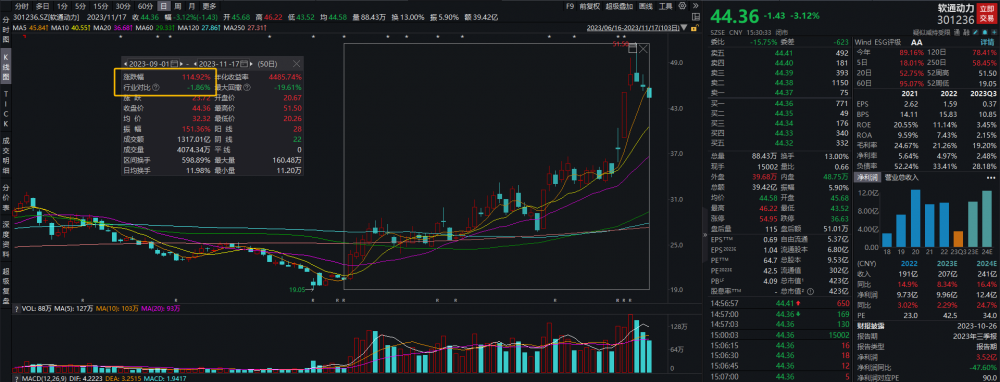Close the interval statistics popup
Image resolution: width=1000 pixels, height=382 pixels.
(x=296, y=64)
